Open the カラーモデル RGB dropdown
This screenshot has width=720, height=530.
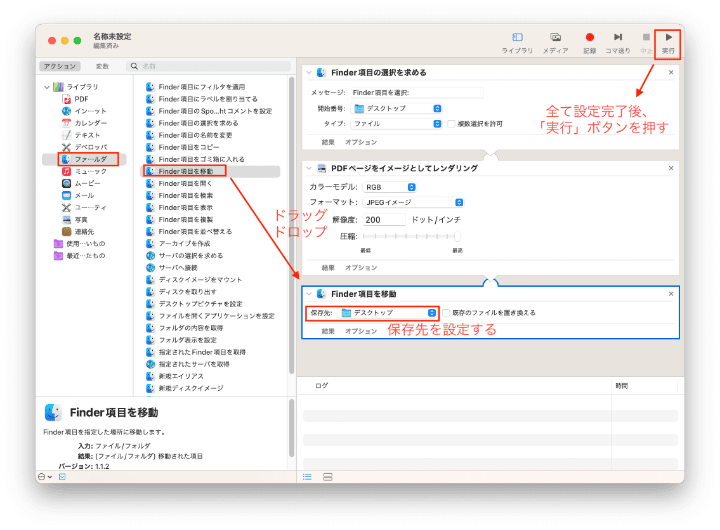pyautogui.click(x=389, y=187)
